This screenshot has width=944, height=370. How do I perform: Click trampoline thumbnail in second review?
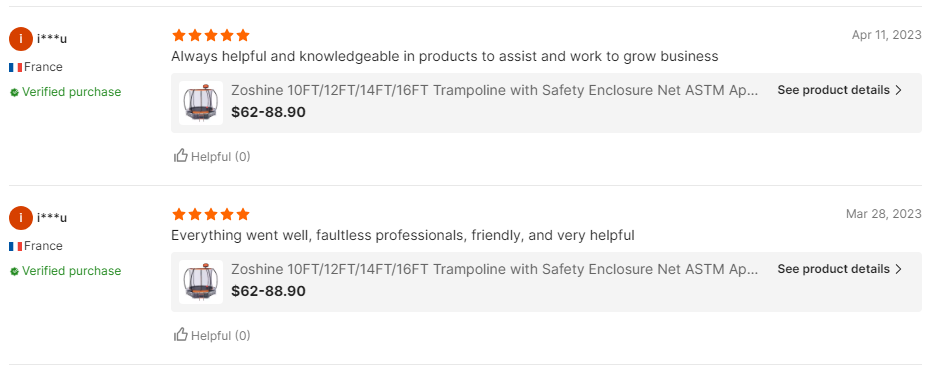coord(201,282)
